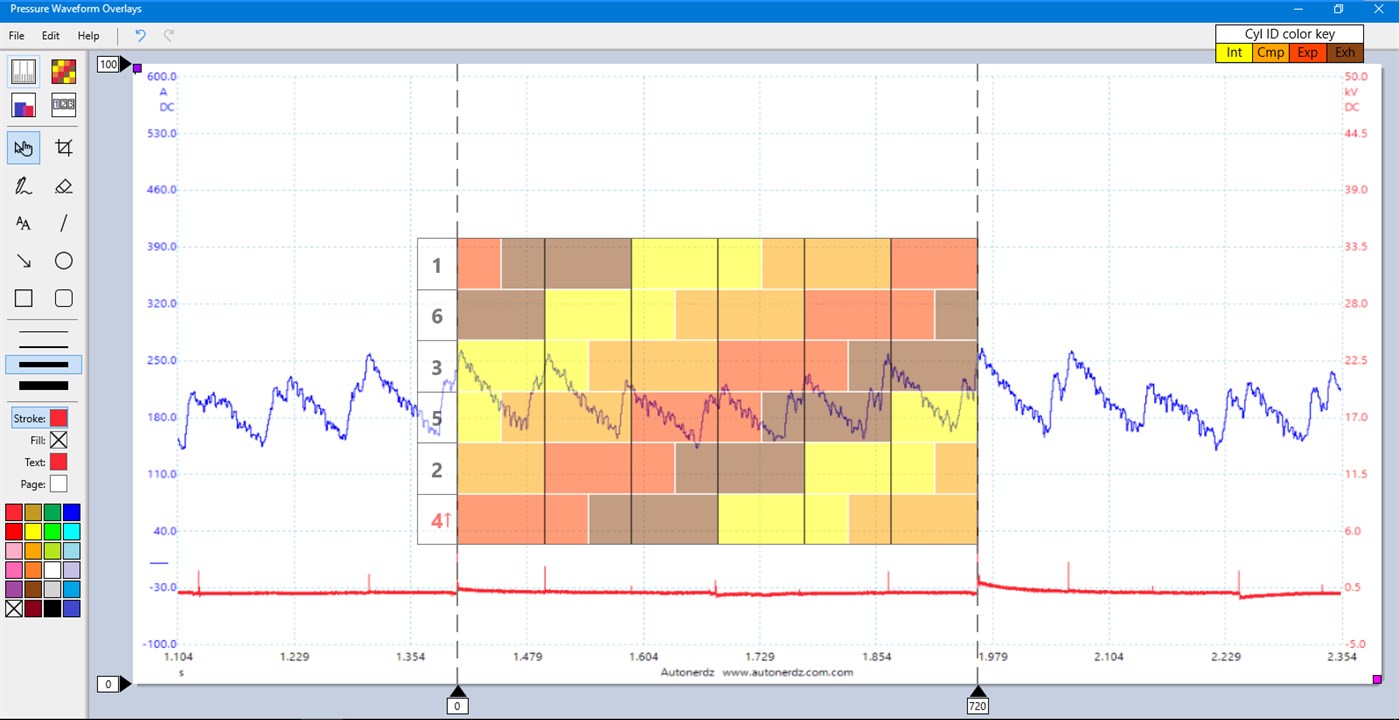Screen dimensions: 1399x720
Task: Select the freehand squiggle drawing tool
Action: click(22, 185)
